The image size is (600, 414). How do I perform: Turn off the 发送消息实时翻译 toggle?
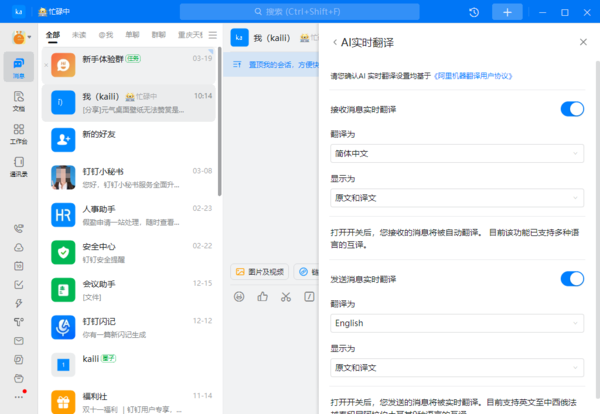point(572,278)
